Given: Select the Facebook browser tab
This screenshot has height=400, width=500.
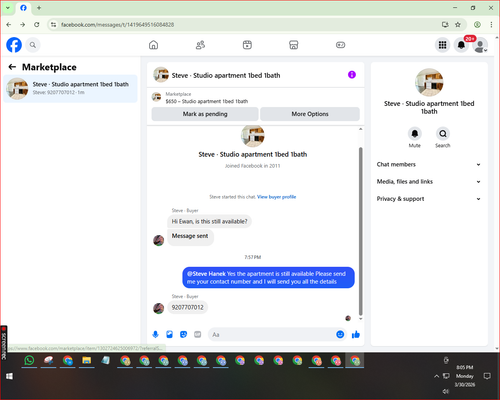Looking at the screenshot, I should [23, 8].
